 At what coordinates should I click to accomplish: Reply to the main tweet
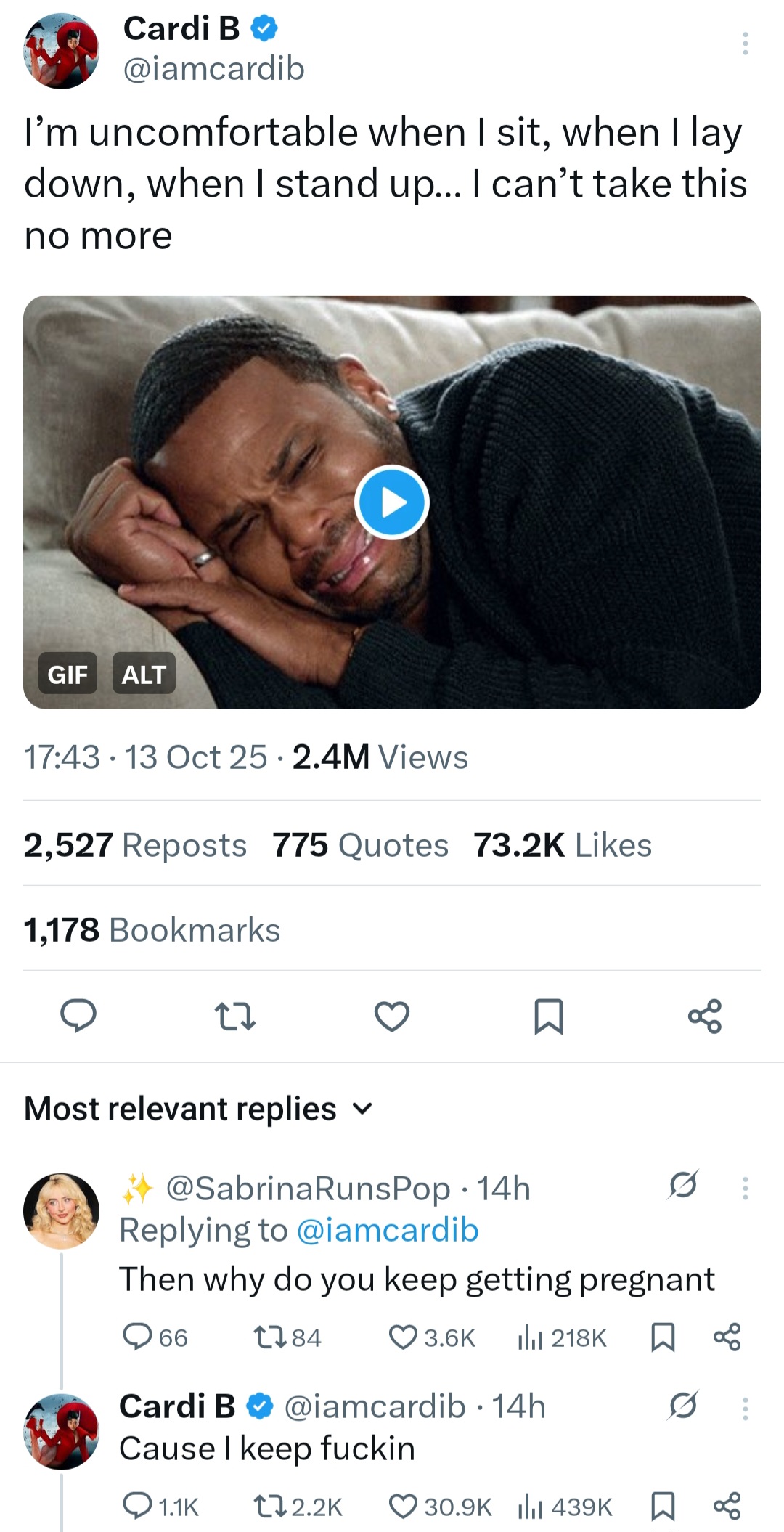tap(78, 1016)
